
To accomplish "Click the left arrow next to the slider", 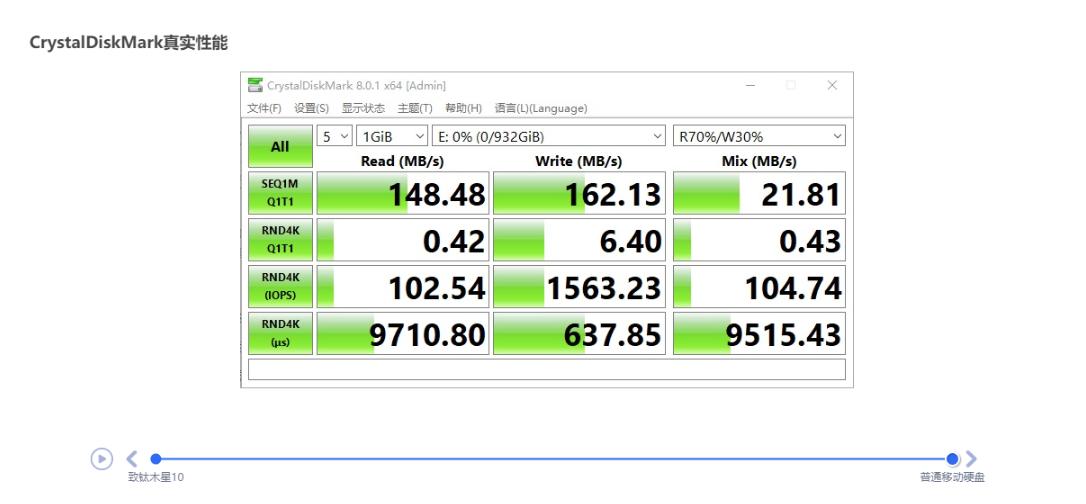I will pos(132,458).
